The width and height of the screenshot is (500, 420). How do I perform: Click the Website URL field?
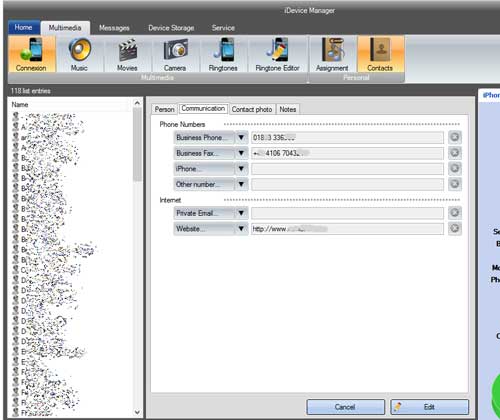(347, 229)
